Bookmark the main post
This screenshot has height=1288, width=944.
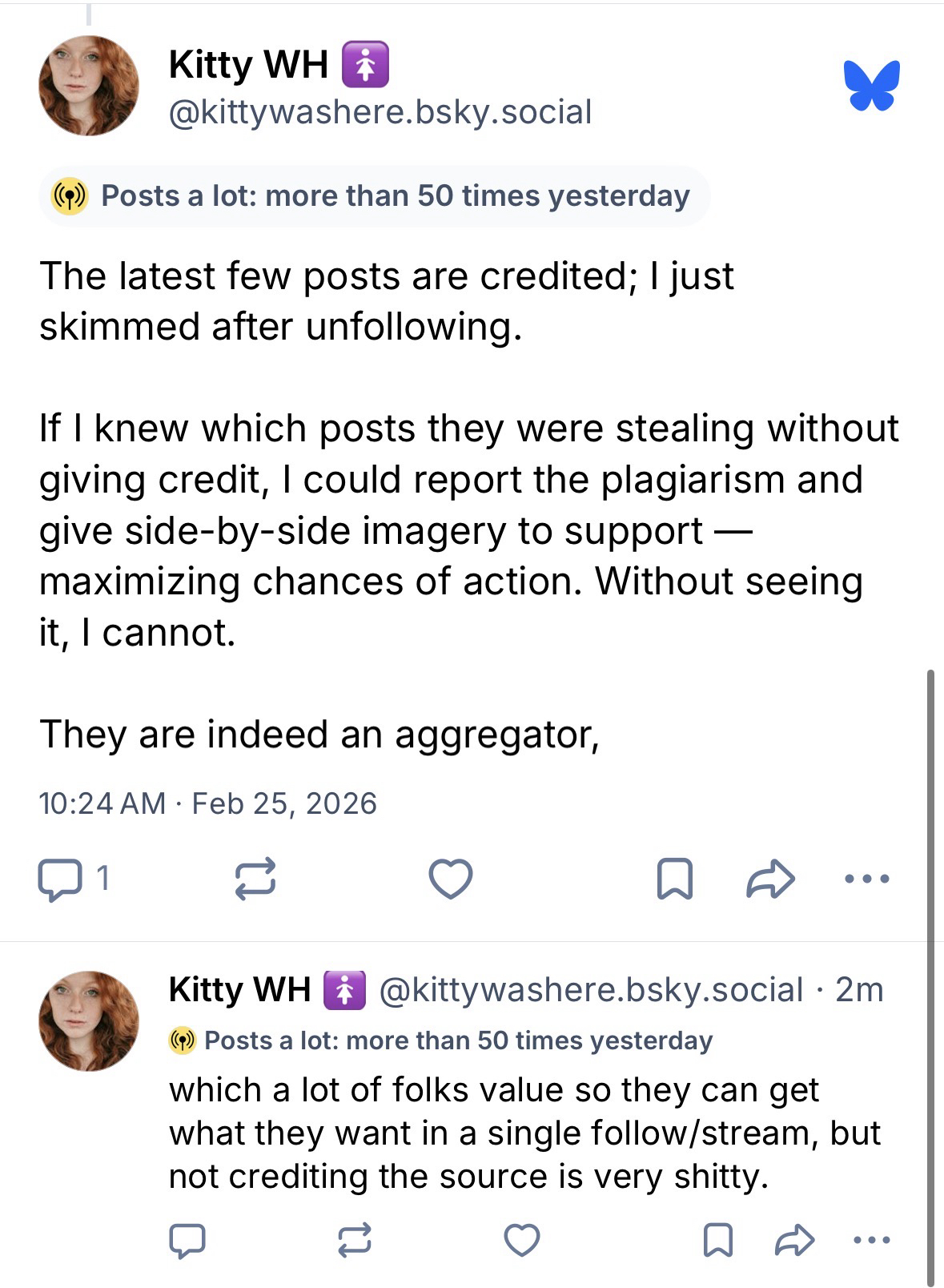(674, 879)
